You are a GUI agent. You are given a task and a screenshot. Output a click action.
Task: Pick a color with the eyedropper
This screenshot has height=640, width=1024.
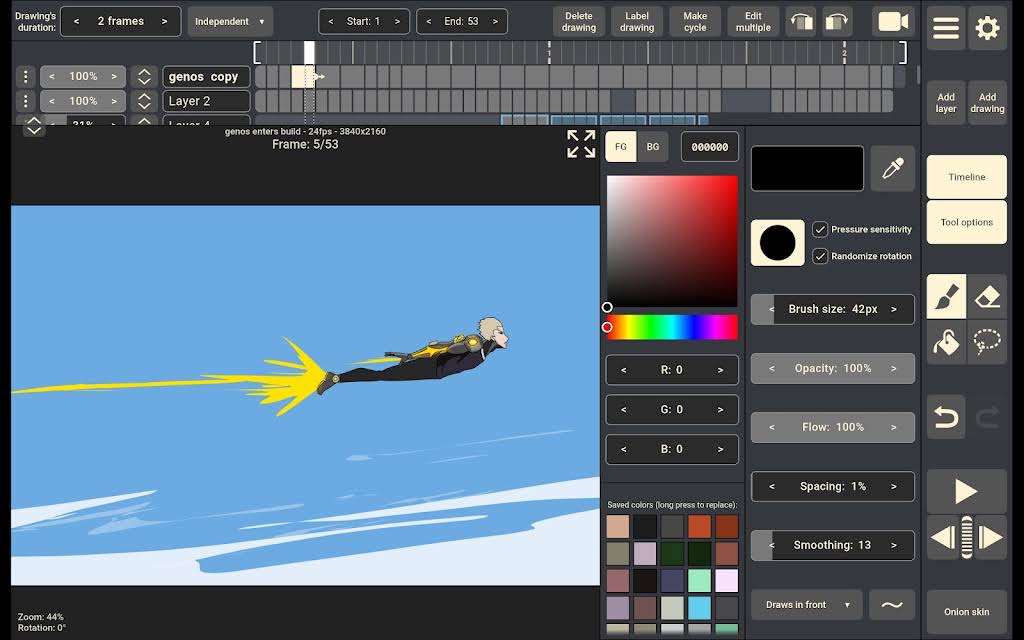click(893, 168)
